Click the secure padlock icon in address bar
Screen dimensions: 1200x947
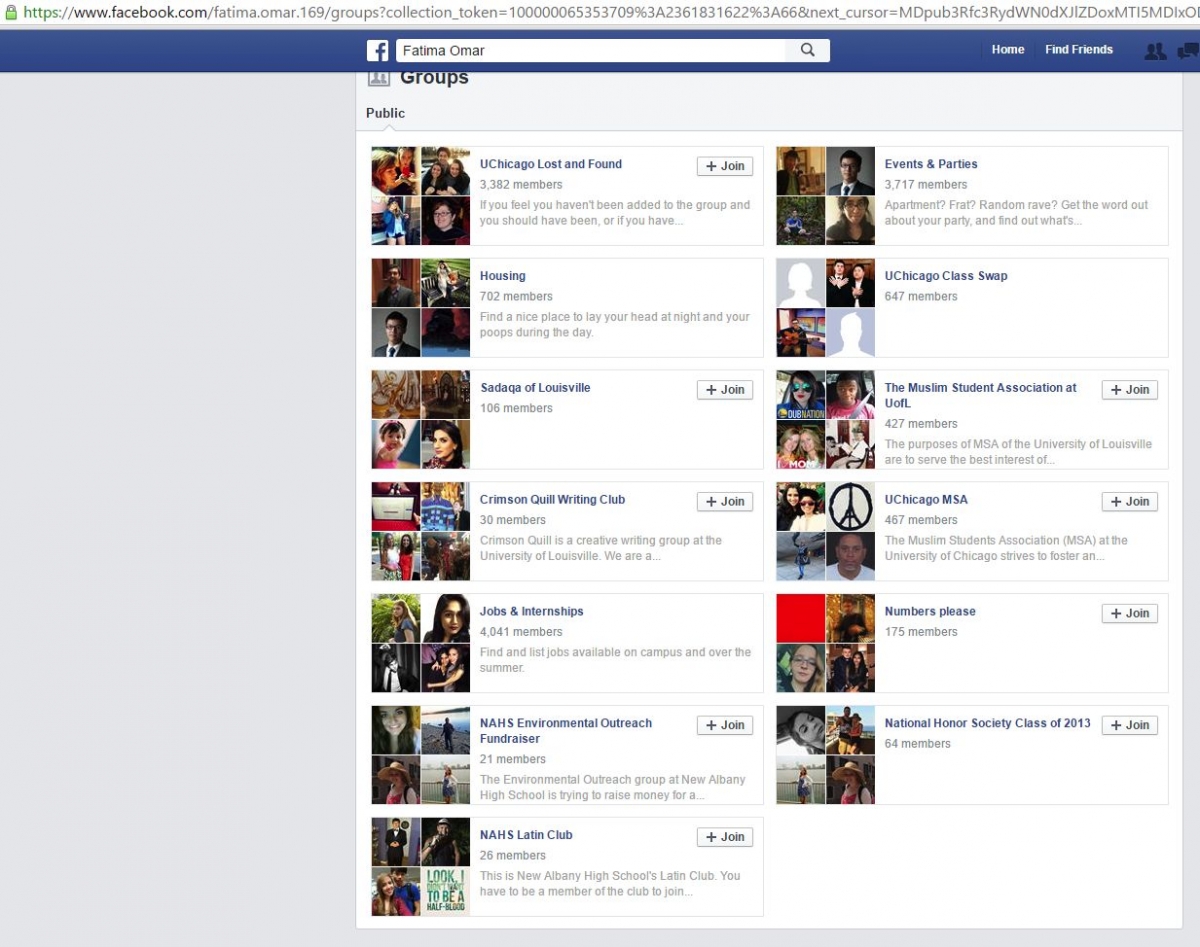(x=11, y=13)
